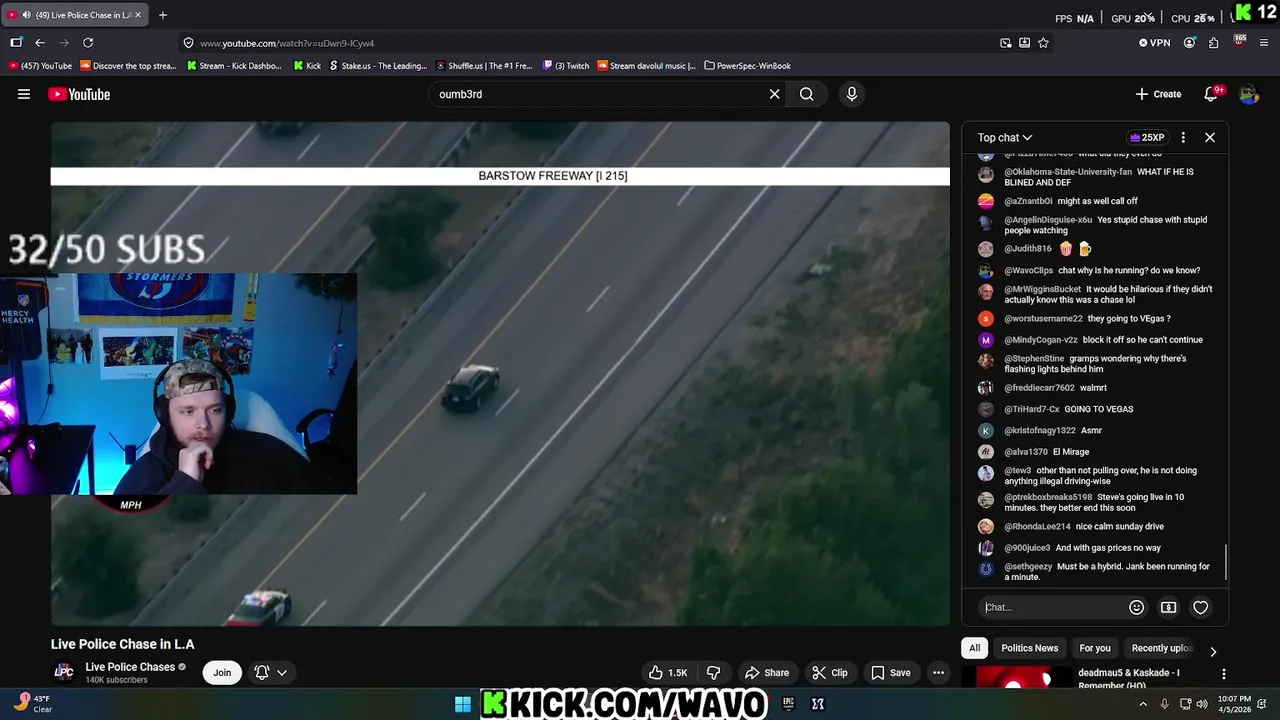The image size is (1280, 720).
Task: Open the live chat options menu
Action: click(1183, 138)
